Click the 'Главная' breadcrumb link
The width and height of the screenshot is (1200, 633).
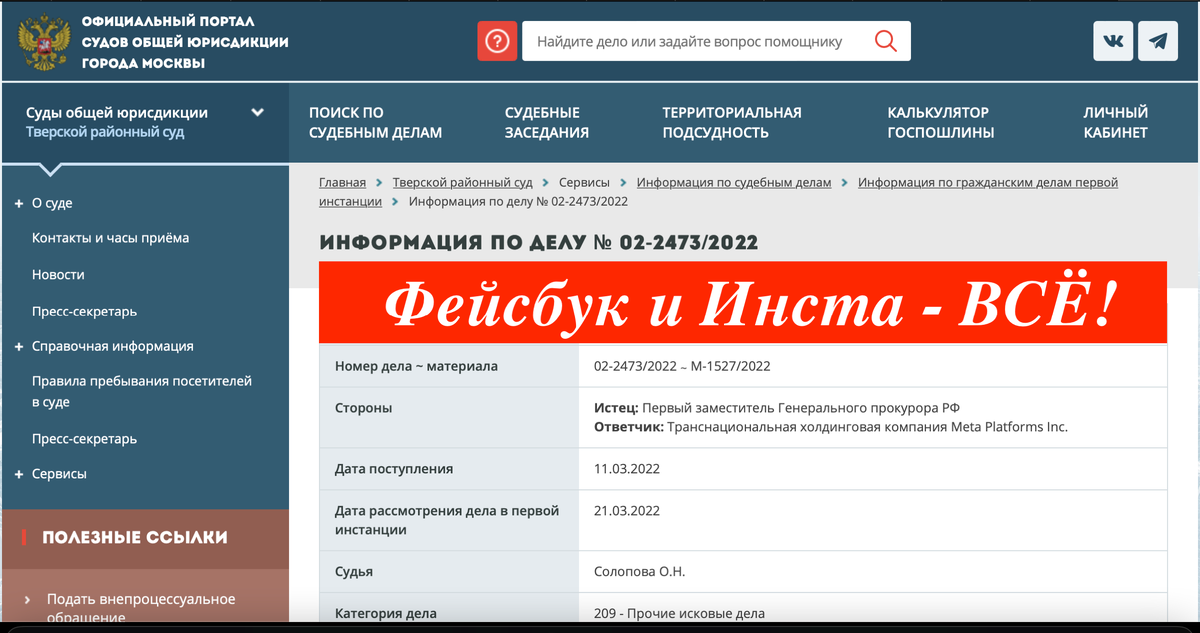[343, 182]
